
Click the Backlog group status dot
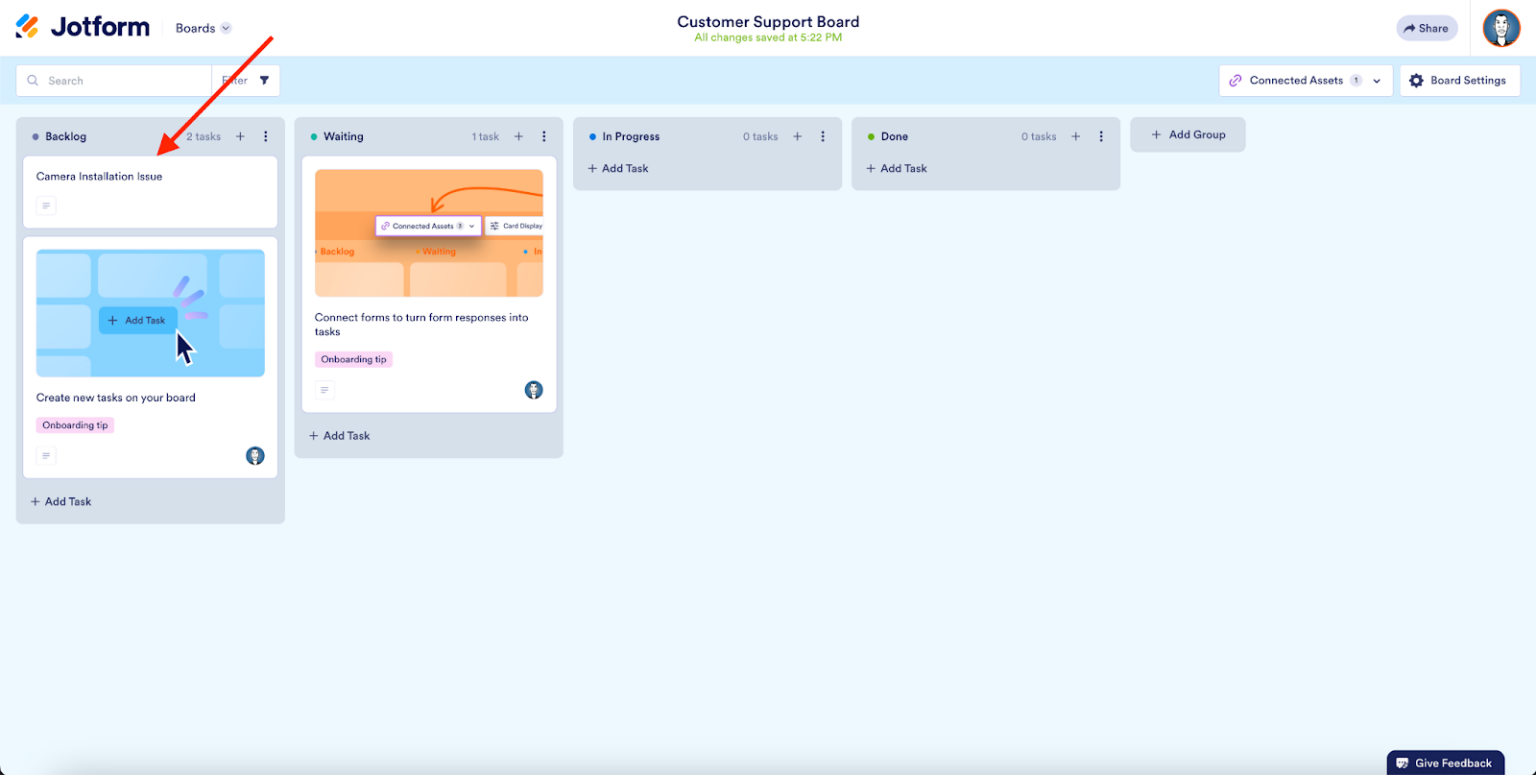click(33, 136)
